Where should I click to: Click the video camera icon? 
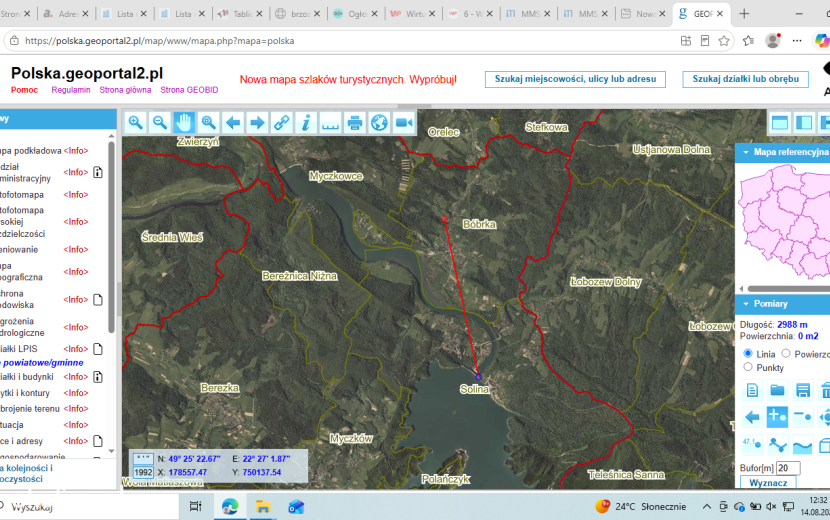click(x=404, y=123)
